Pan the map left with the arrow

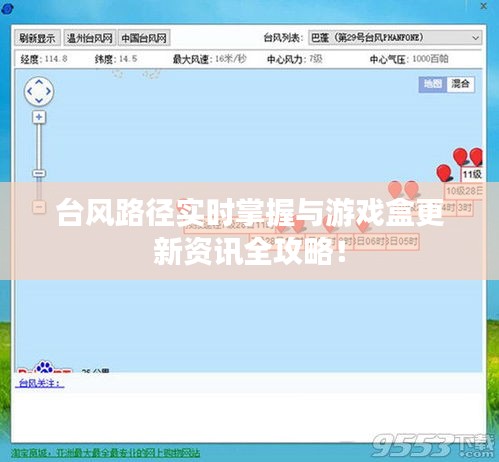[30, 91]
